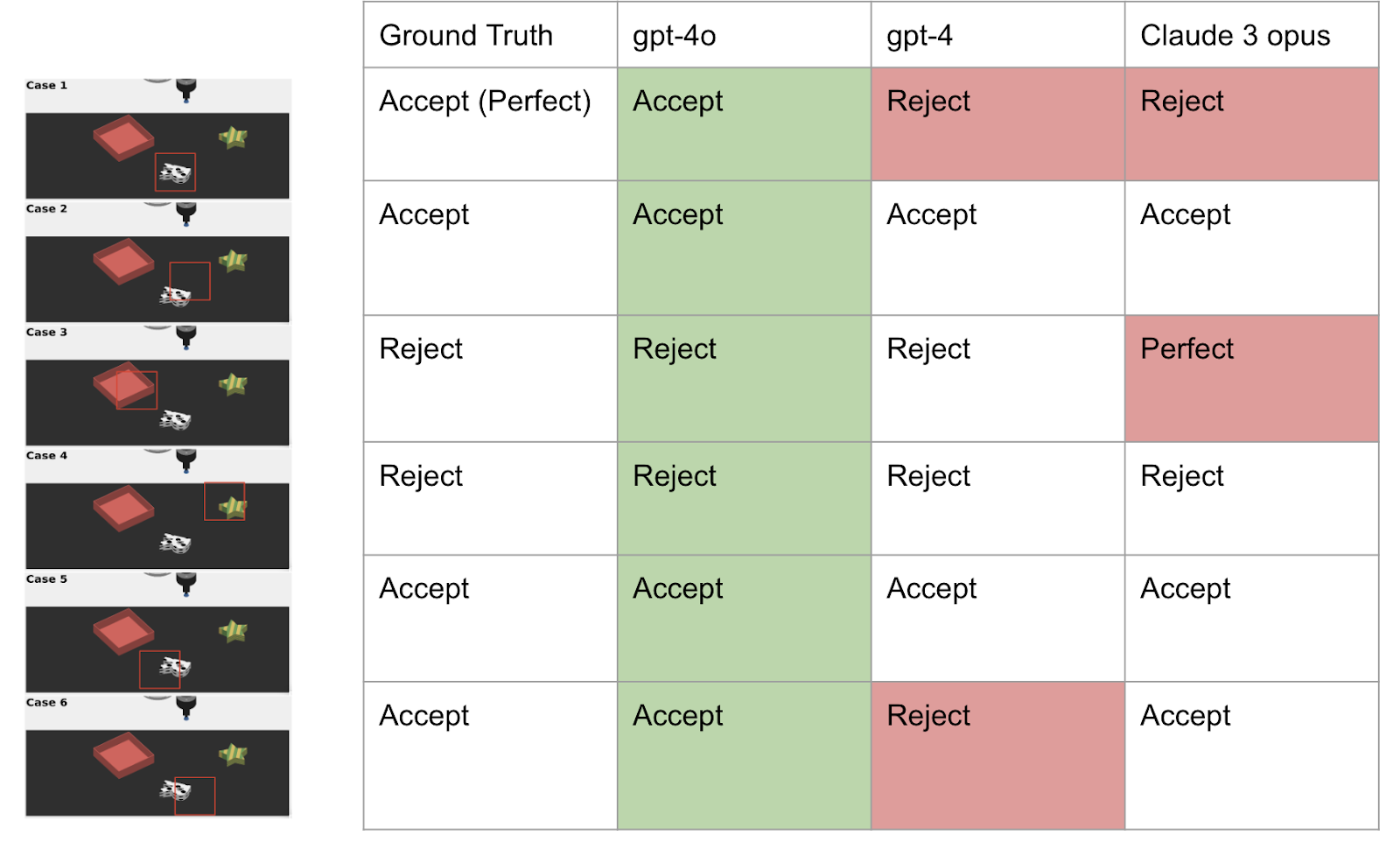Select the Ground Truth column header

pyautogui.click(x=490, y=35)
